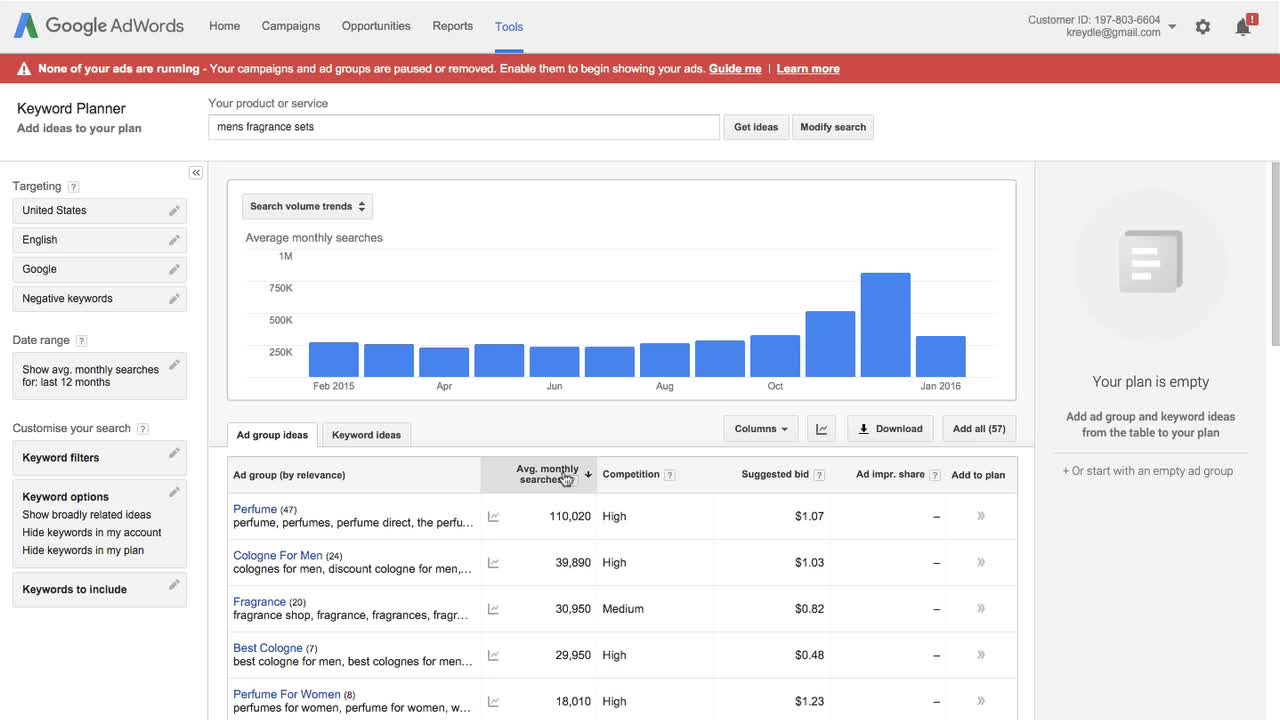Open Suggested bid help icon

(819, 475)
